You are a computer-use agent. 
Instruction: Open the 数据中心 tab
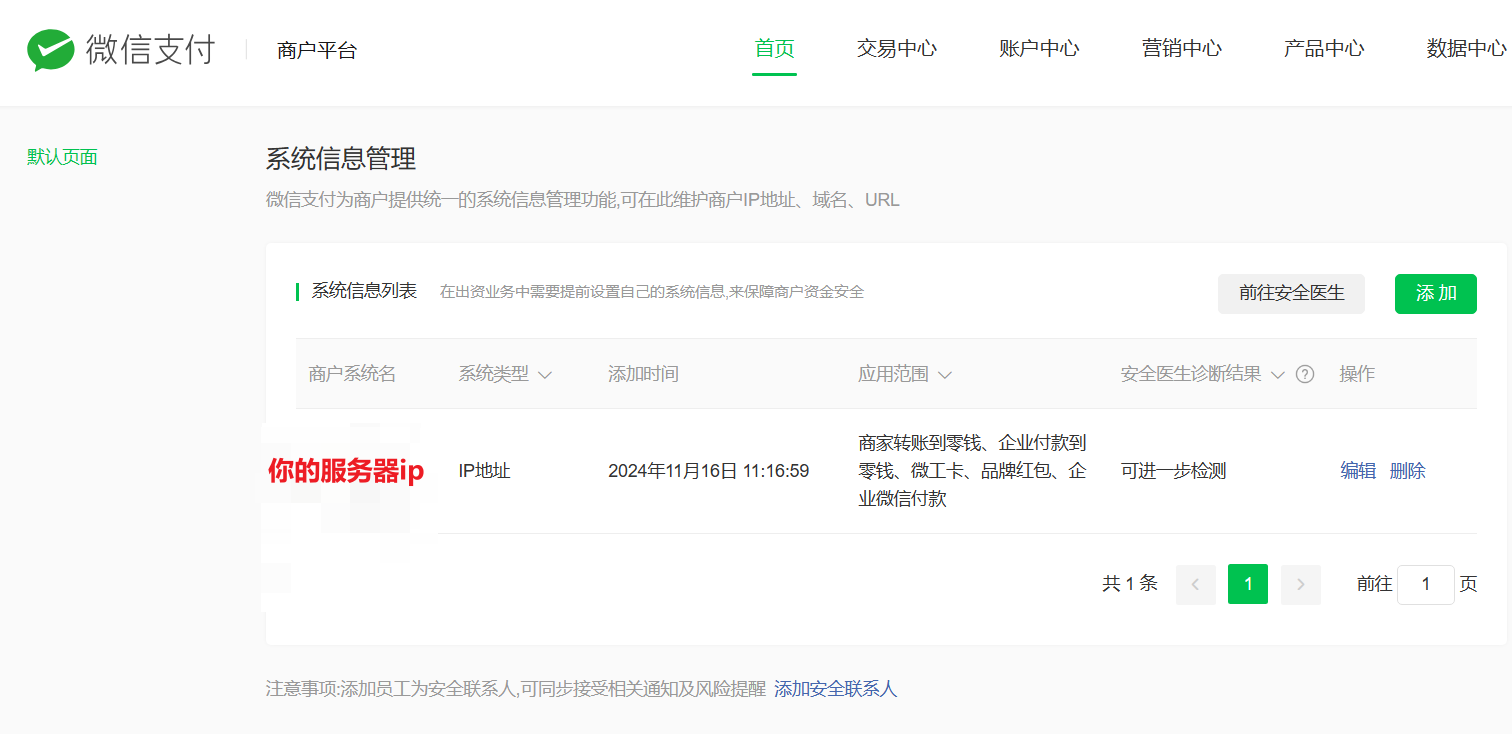click(x=1467, y=49)
